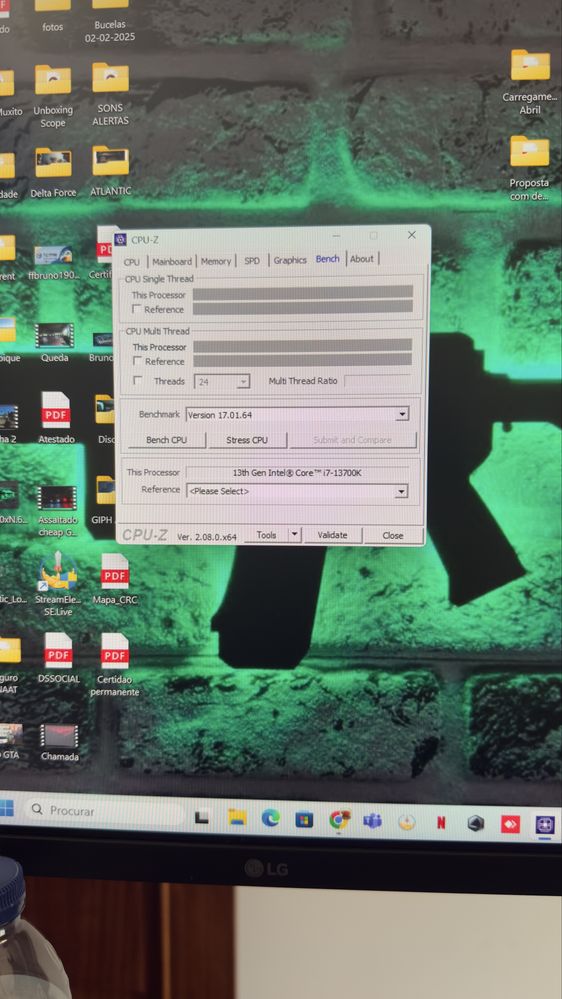Open Microsoft Teams from taskbar
This screenshot has width=562, height=999.
(373, 821)
